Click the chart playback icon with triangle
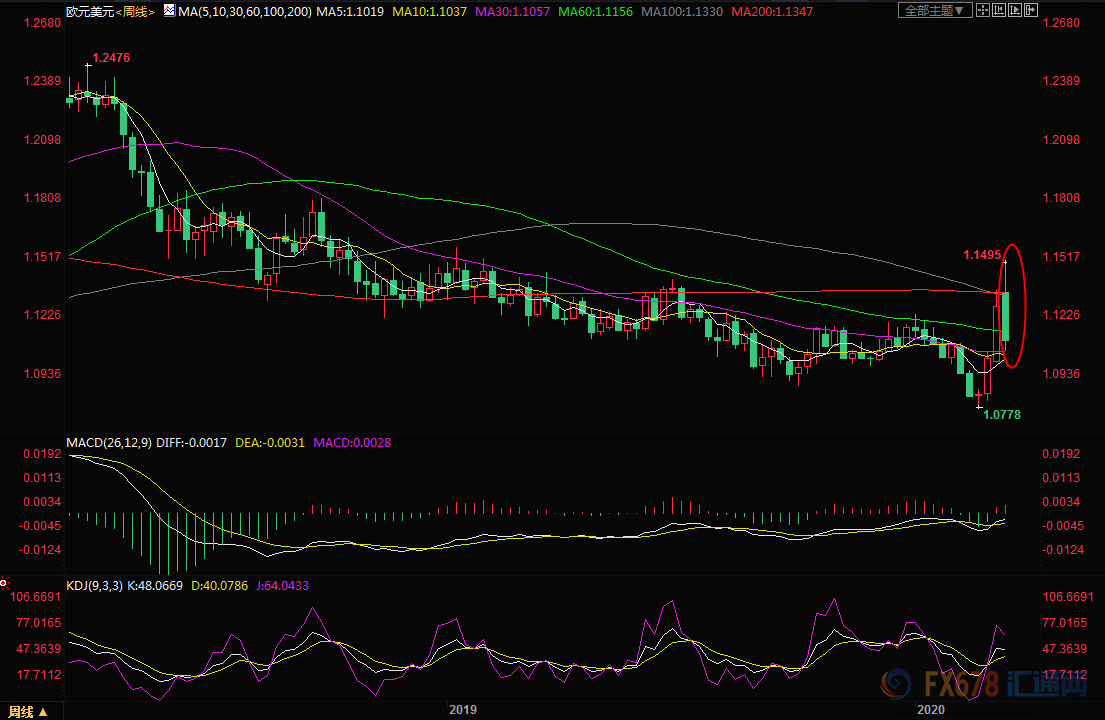This screenshot has height=720, width=1105. point(1015,10)
